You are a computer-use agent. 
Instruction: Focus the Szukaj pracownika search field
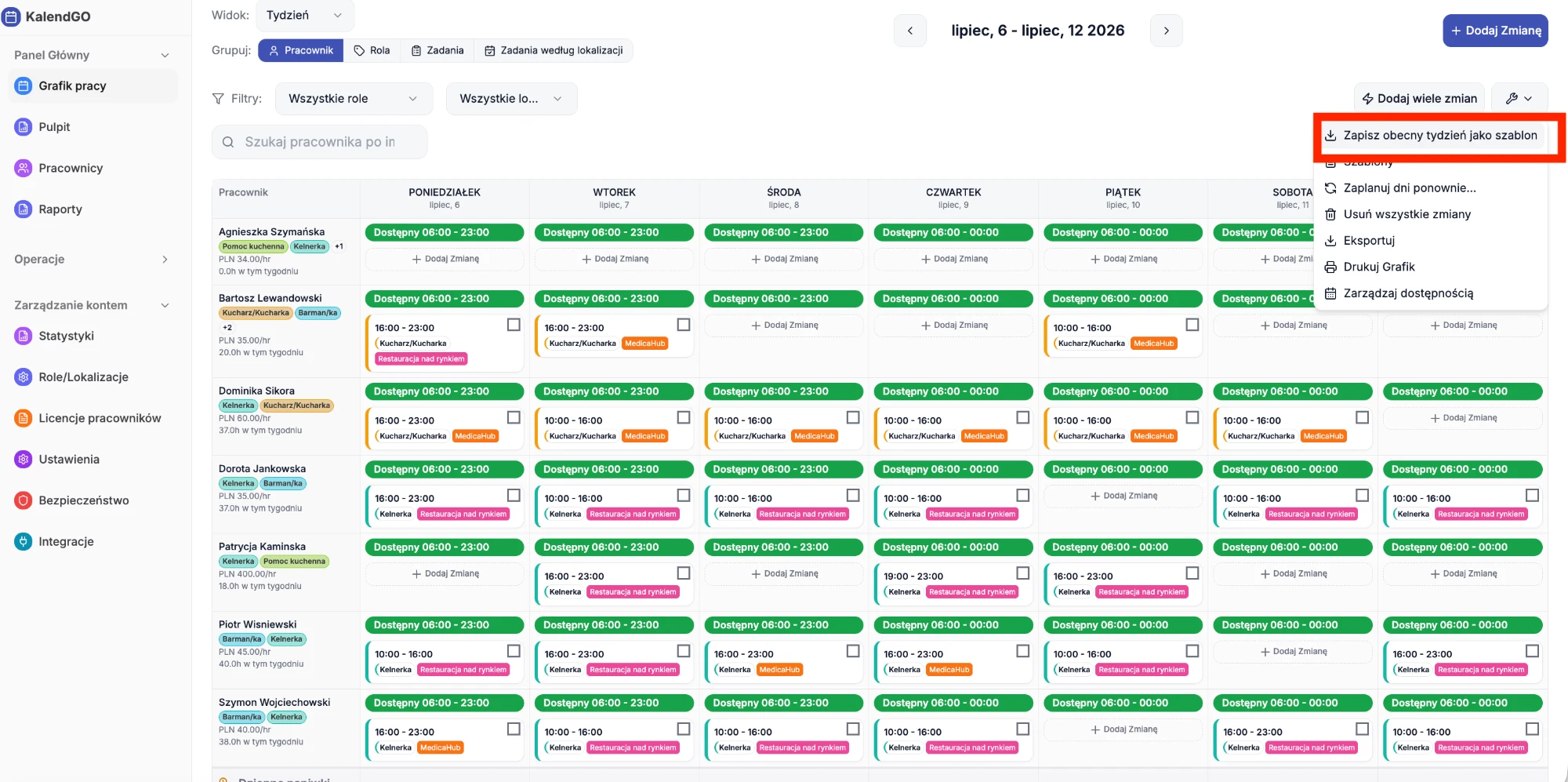coord(320,142)
